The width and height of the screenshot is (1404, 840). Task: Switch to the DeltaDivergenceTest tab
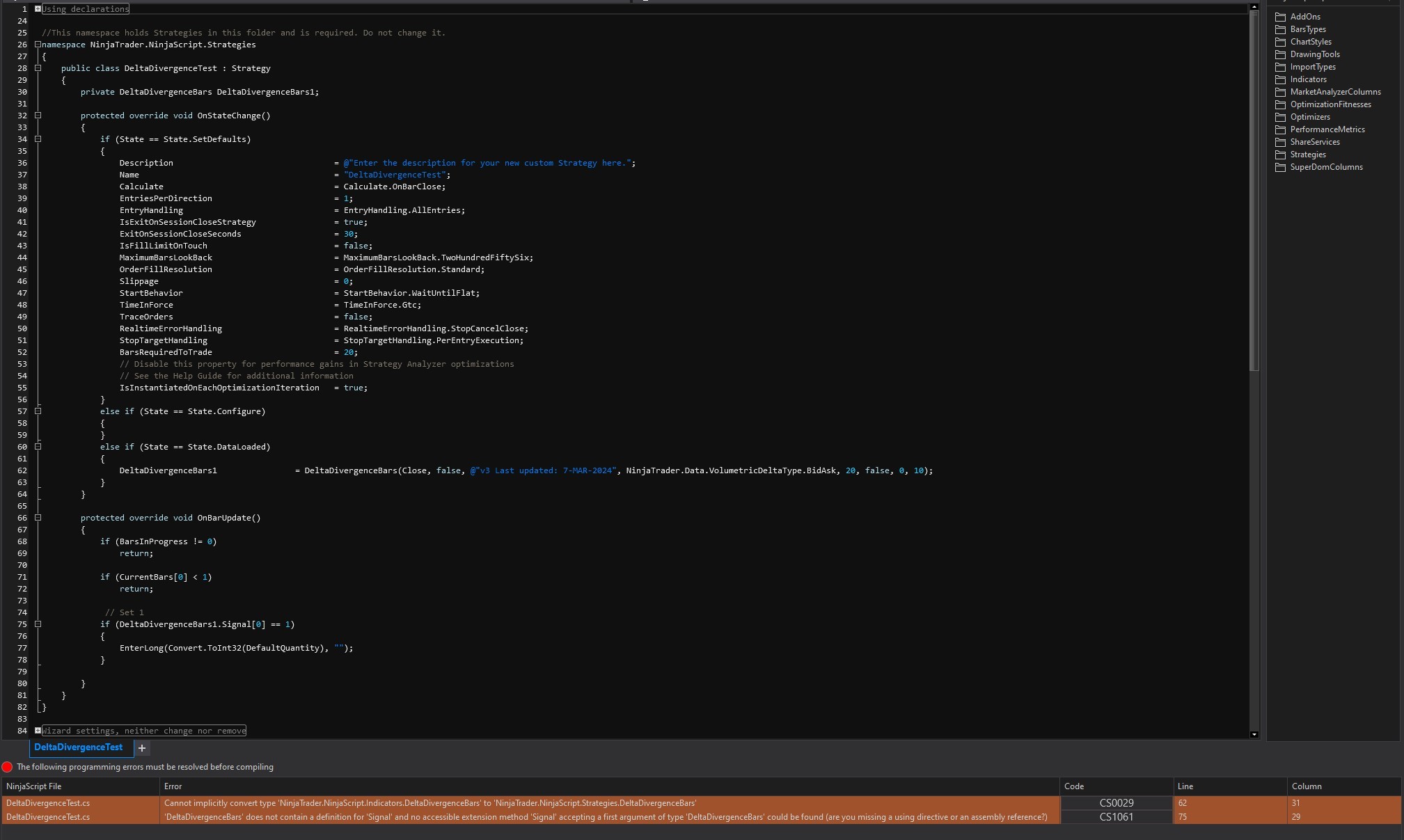[78, 747]
